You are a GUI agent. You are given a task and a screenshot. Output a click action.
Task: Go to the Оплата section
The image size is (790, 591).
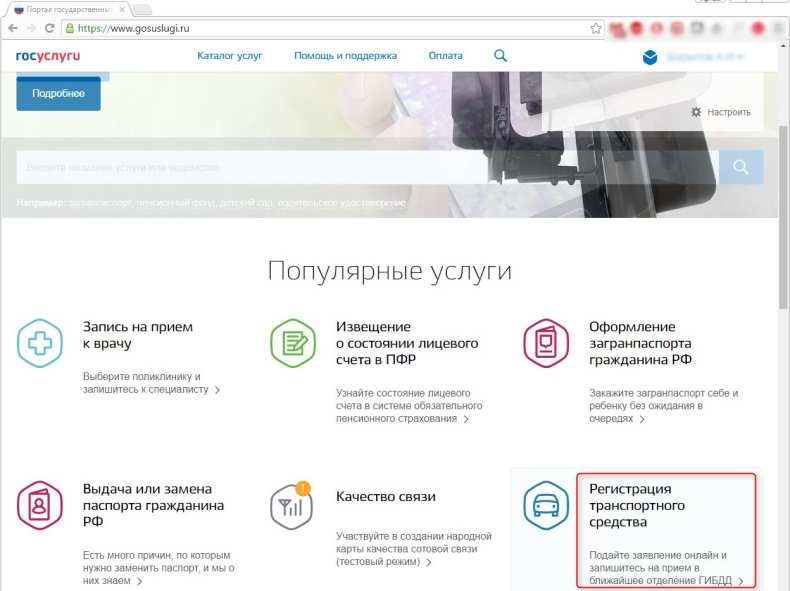(445, 56)
